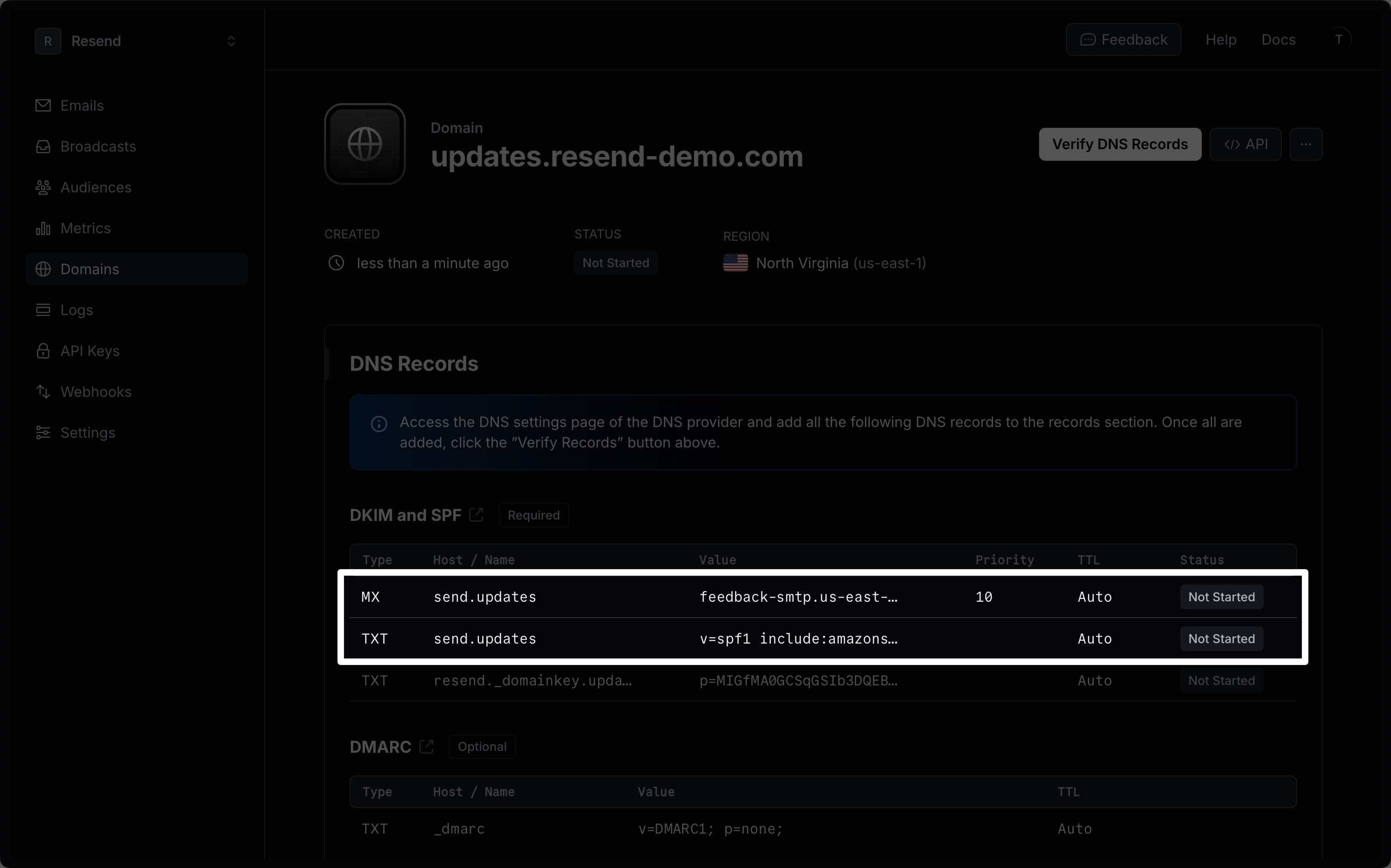Image resolution: width=1391 pixels, height=868 pixels.
Task: Click the _dmarc host name
Action: click(459, 829)
